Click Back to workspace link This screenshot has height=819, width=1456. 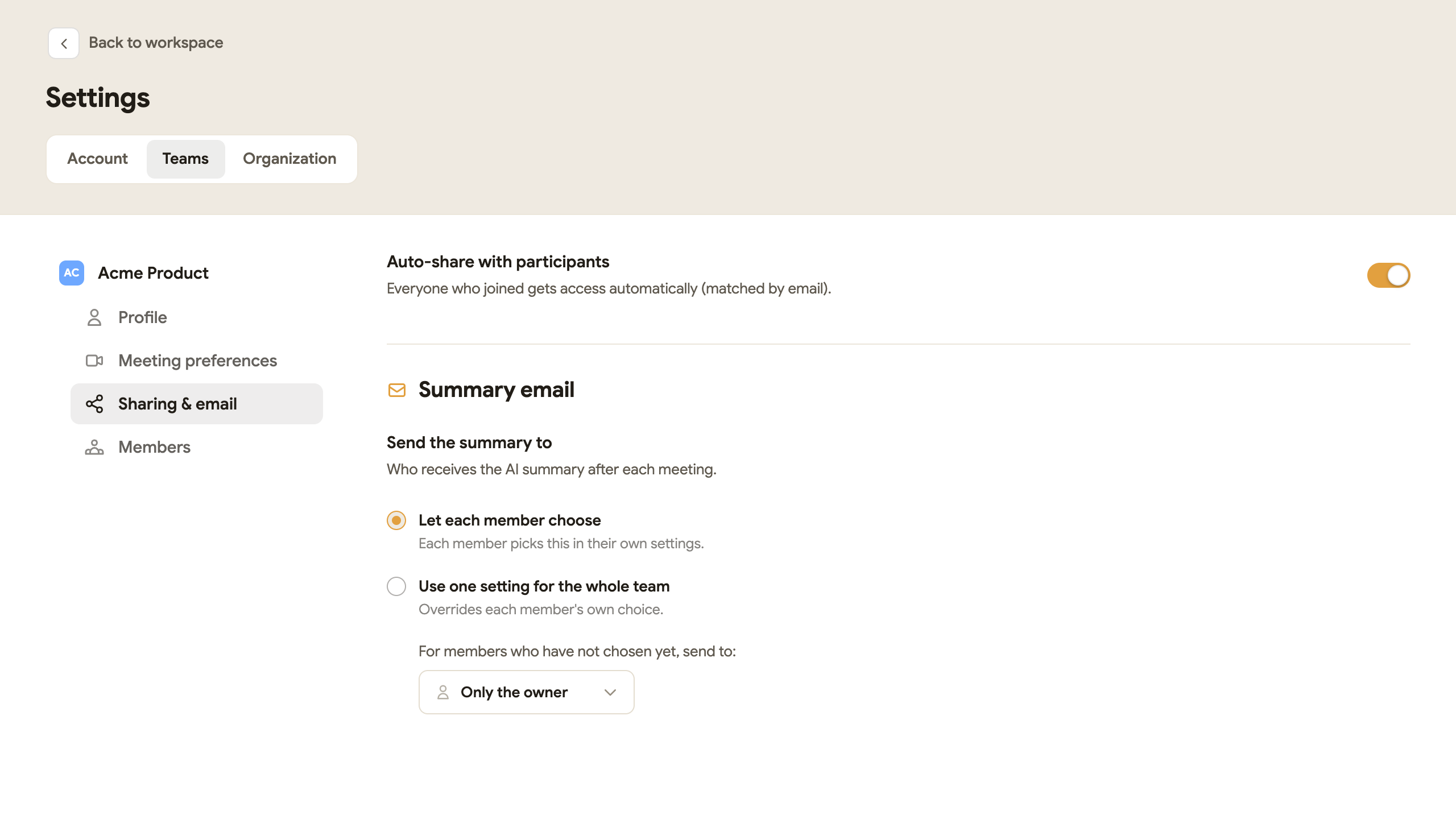156,43
